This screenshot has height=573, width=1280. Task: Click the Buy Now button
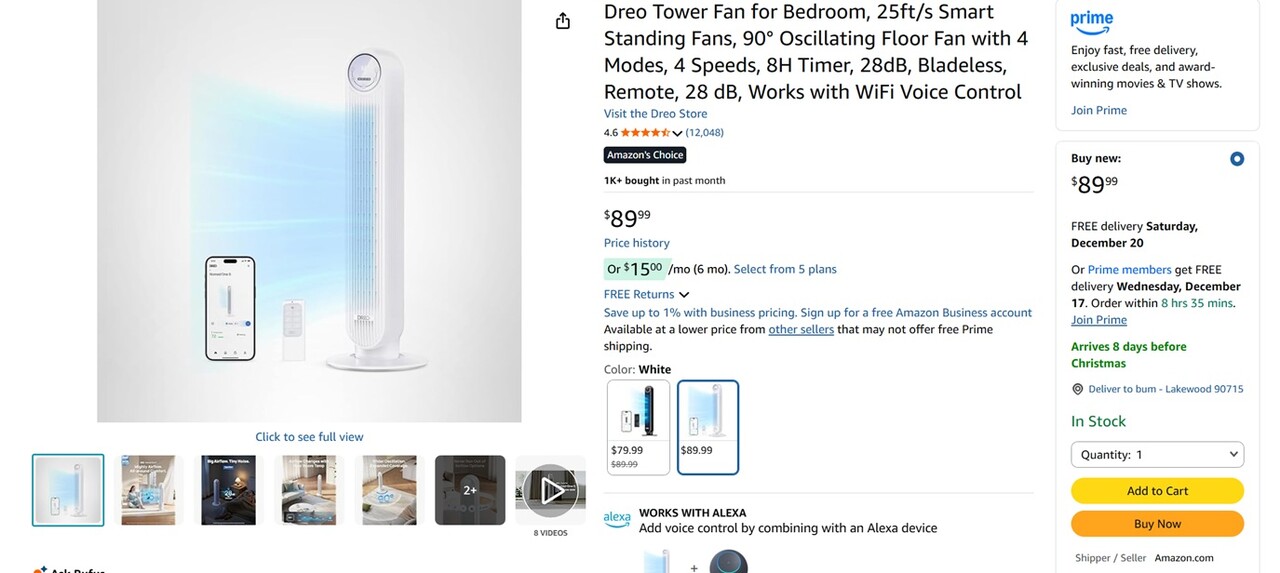tap(1157, 524)
